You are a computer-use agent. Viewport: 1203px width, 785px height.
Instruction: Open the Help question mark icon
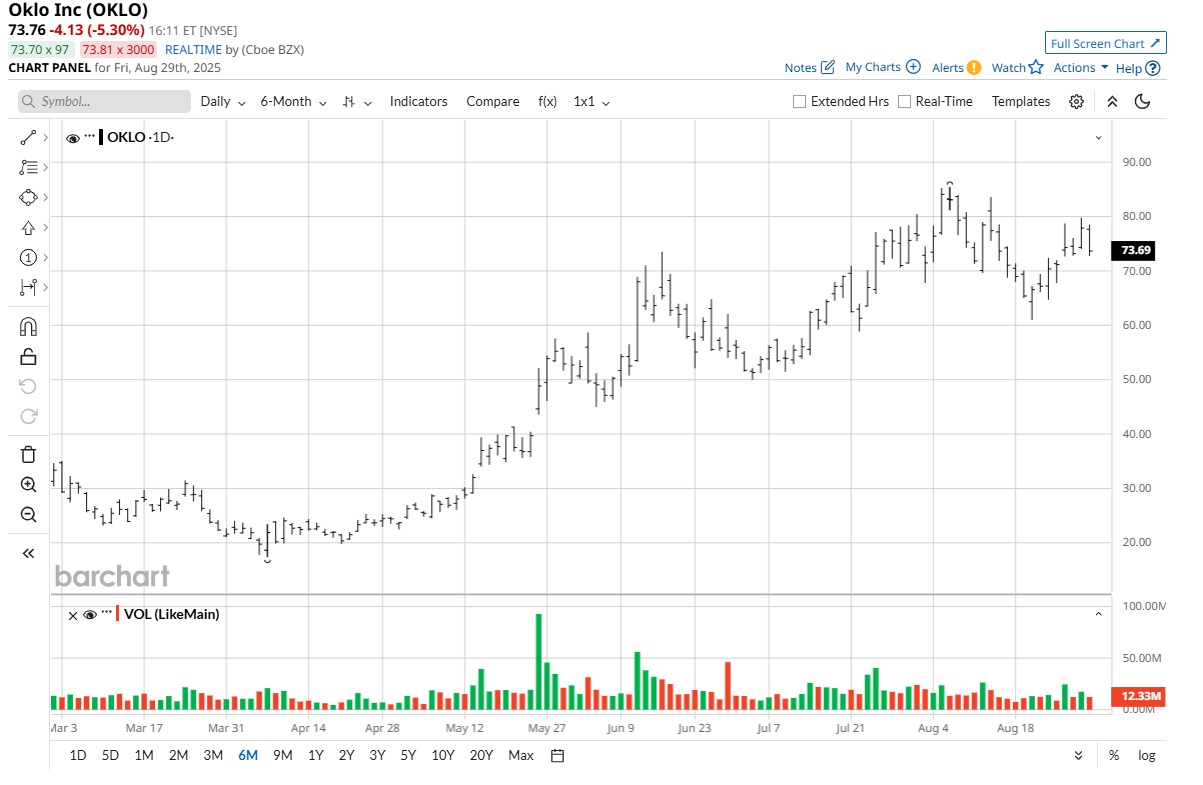[1152, 68]
